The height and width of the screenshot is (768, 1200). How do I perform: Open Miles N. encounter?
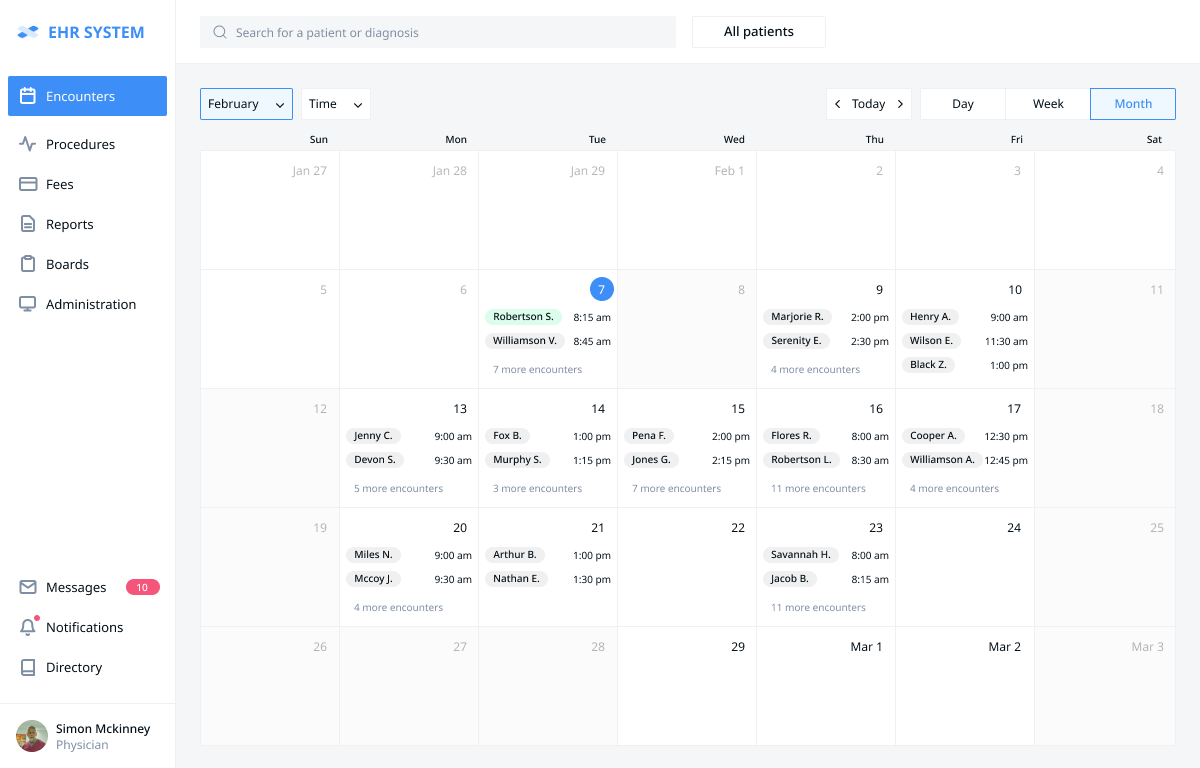[373, 555]
